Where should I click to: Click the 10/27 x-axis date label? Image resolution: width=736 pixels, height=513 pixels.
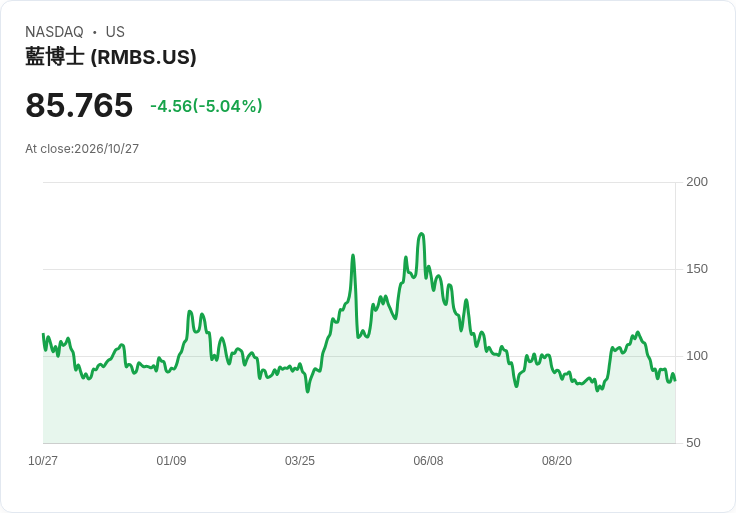(x=43, y=460)
